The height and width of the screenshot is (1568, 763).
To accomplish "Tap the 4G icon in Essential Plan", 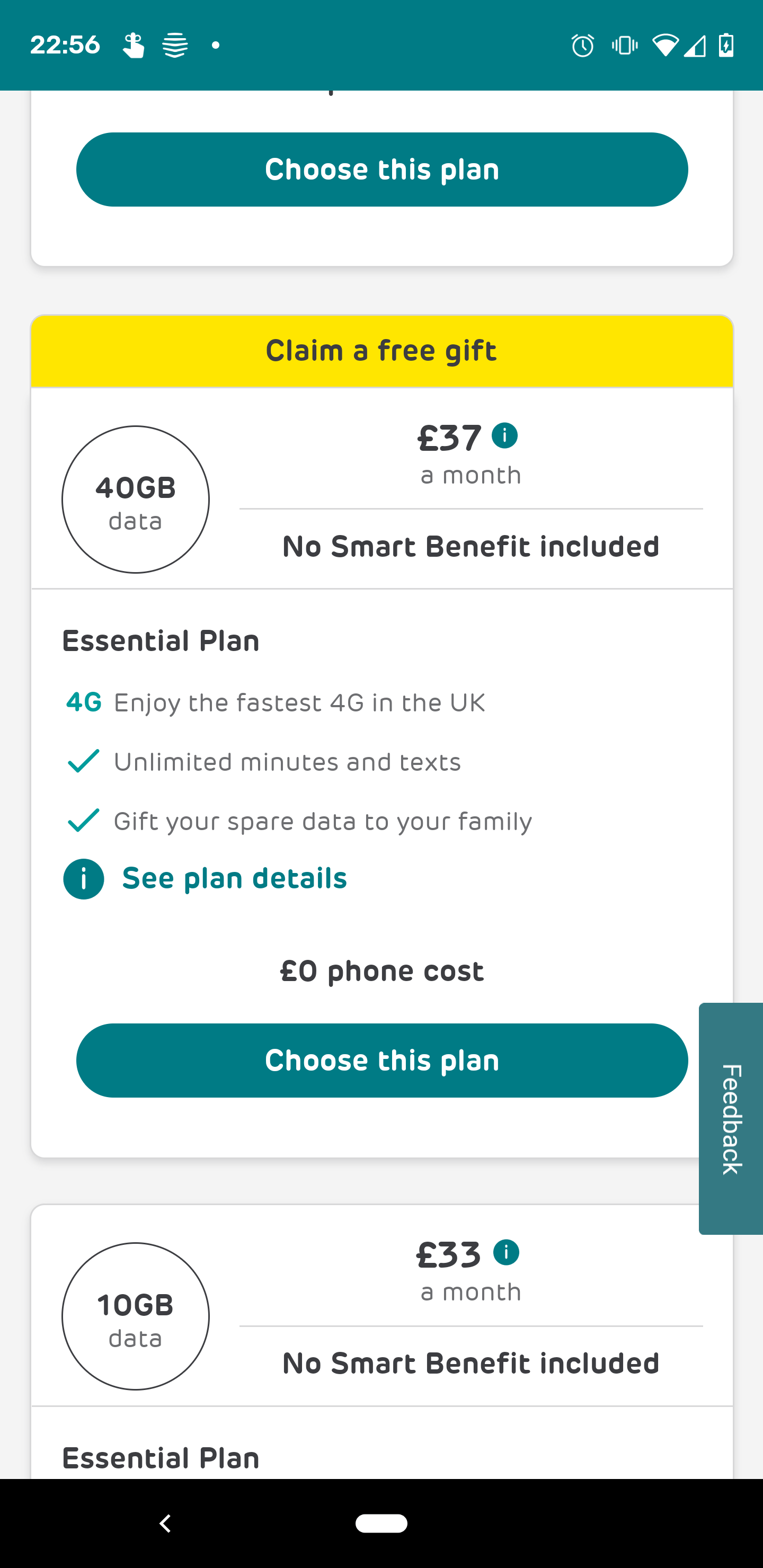I will [x=84, y=702].
